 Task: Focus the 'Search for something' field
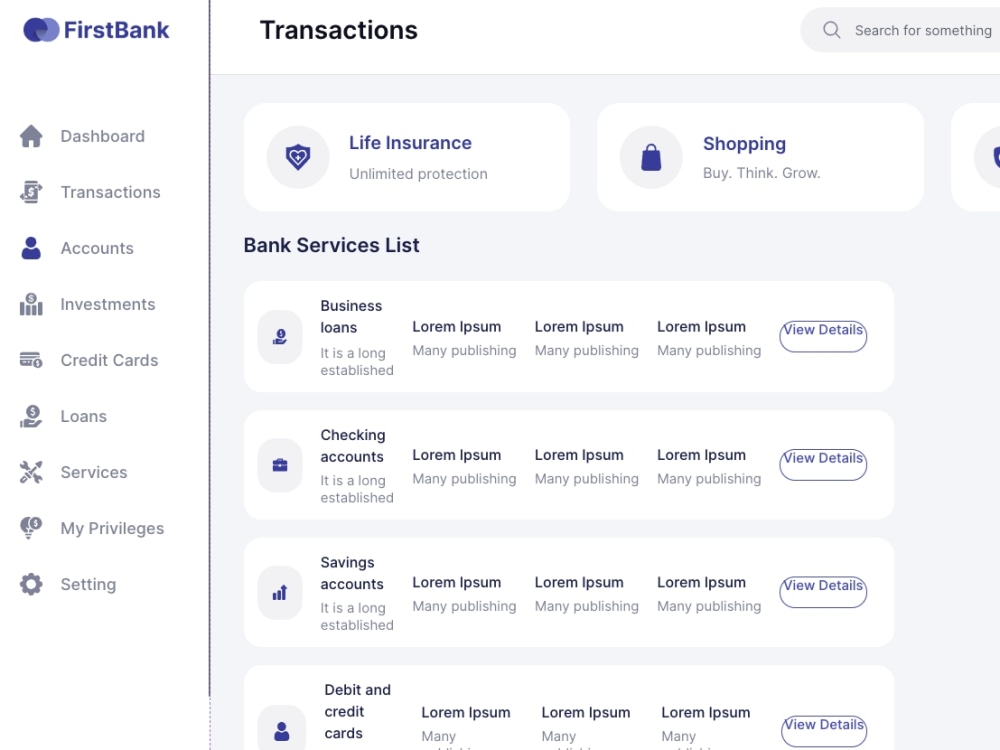(x=901, y=30)
